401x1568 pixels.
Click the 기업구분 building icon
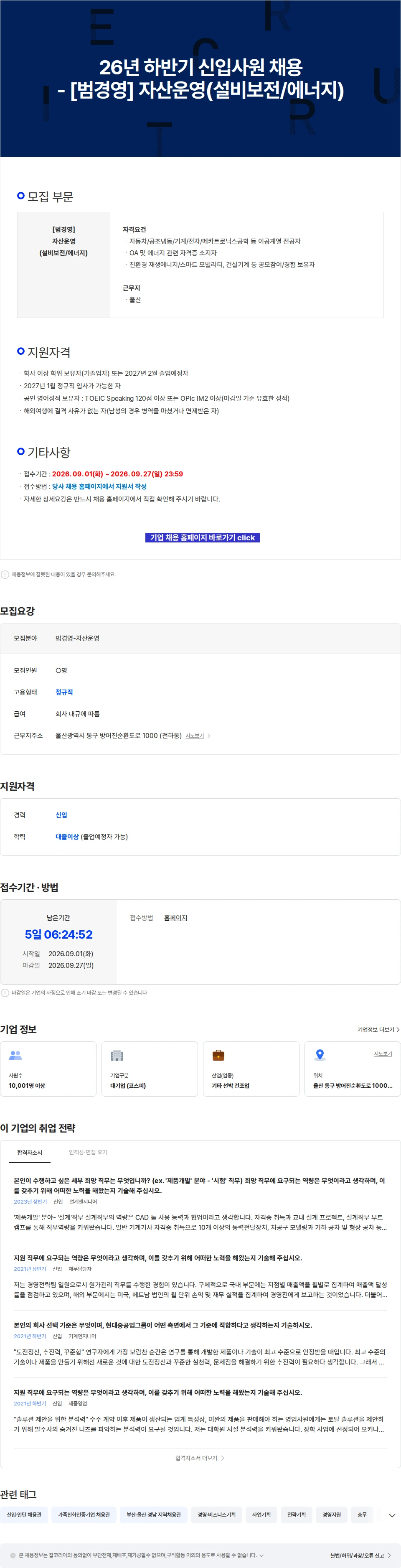pos(117,1055)
